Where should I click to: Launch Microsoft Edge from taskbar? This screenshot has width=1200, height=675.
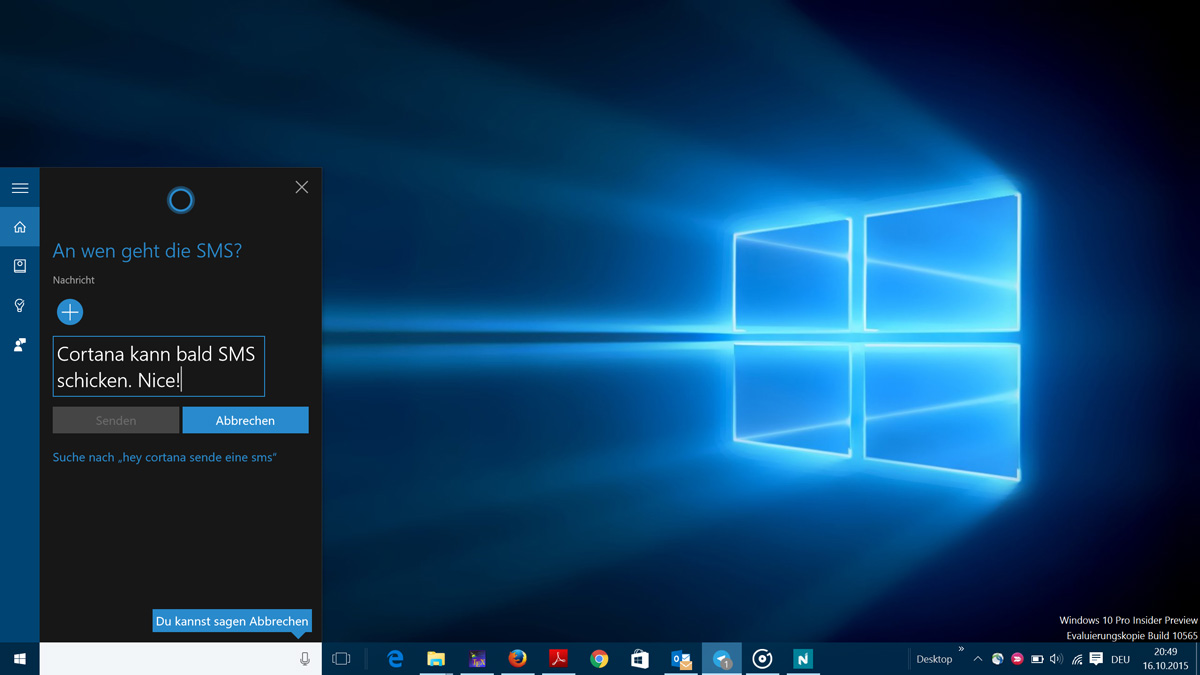point(396,659)
